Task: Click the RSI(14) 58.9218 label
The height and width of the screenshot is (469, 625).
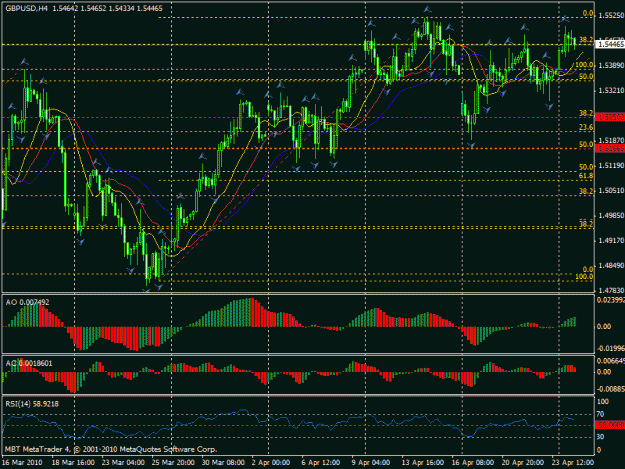Action: pyautogui.click(x=32, y=404)
